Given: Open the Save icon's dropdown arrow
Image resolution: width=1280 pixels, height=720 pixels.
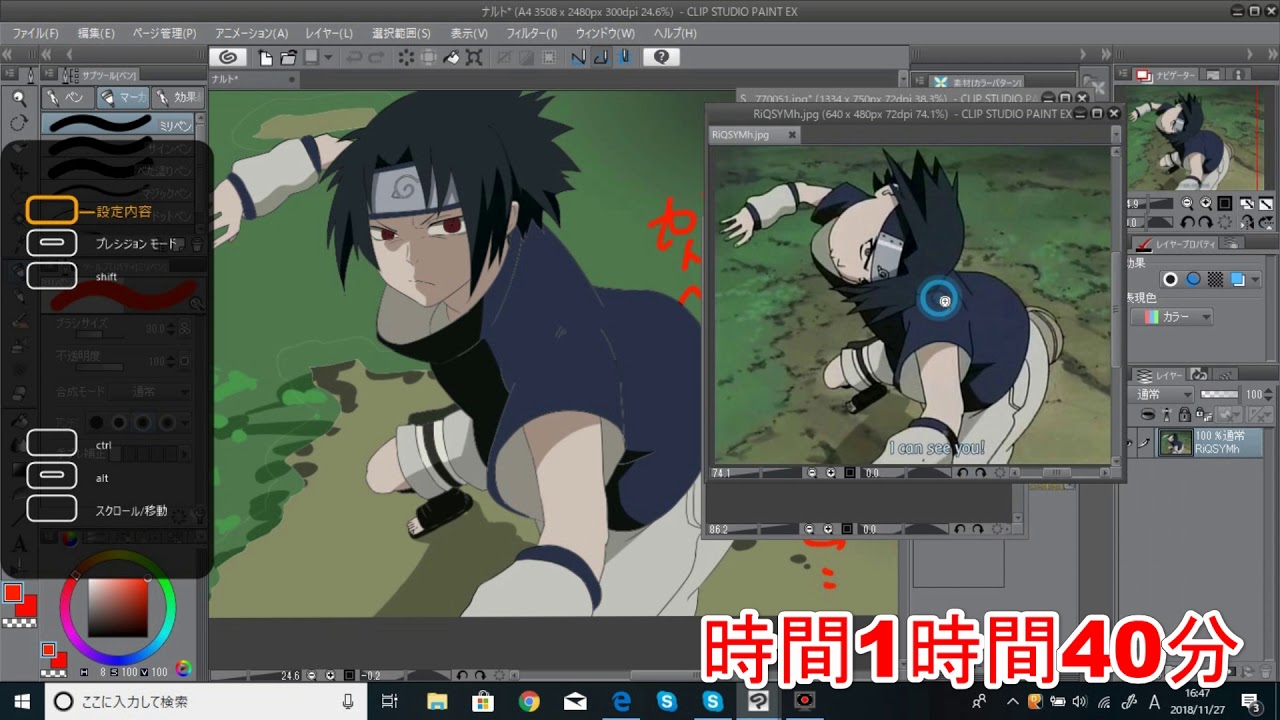Looking at the screenshot, I should [x=328, y=57].
